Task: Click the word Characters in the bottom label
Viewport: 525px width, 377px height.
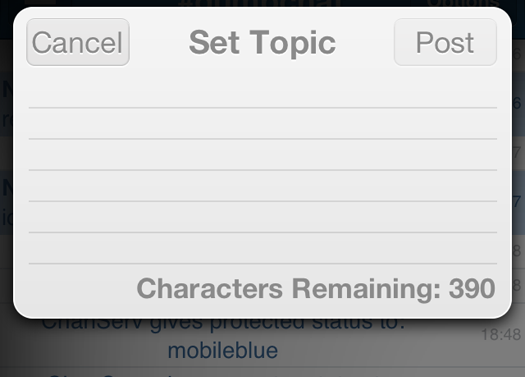Action: (210, 288)
